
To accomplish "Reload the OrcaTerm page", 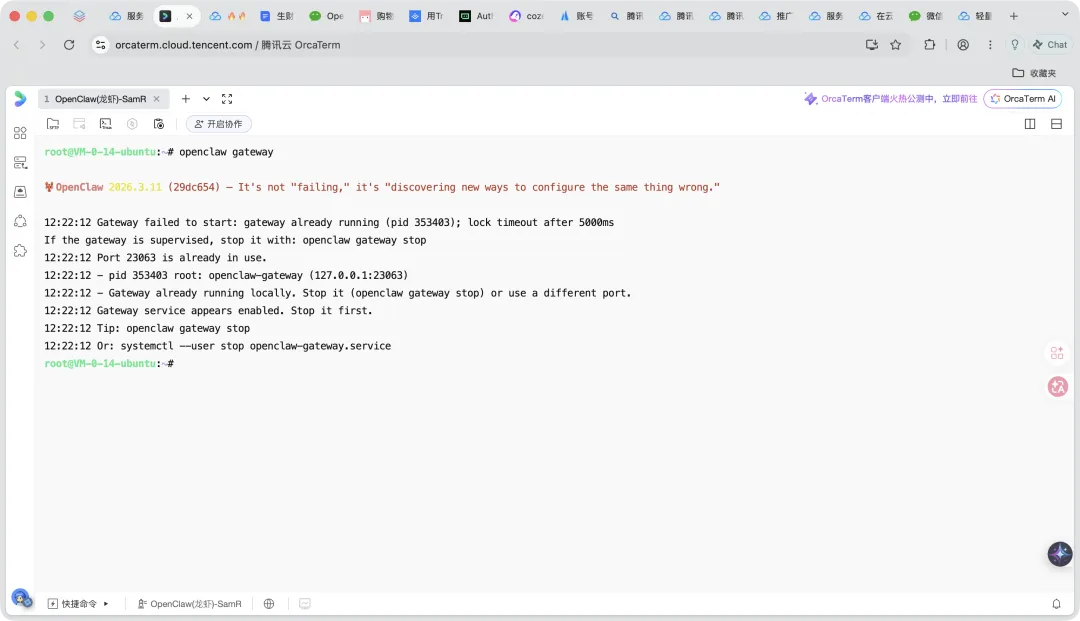I will coord(69,45).
